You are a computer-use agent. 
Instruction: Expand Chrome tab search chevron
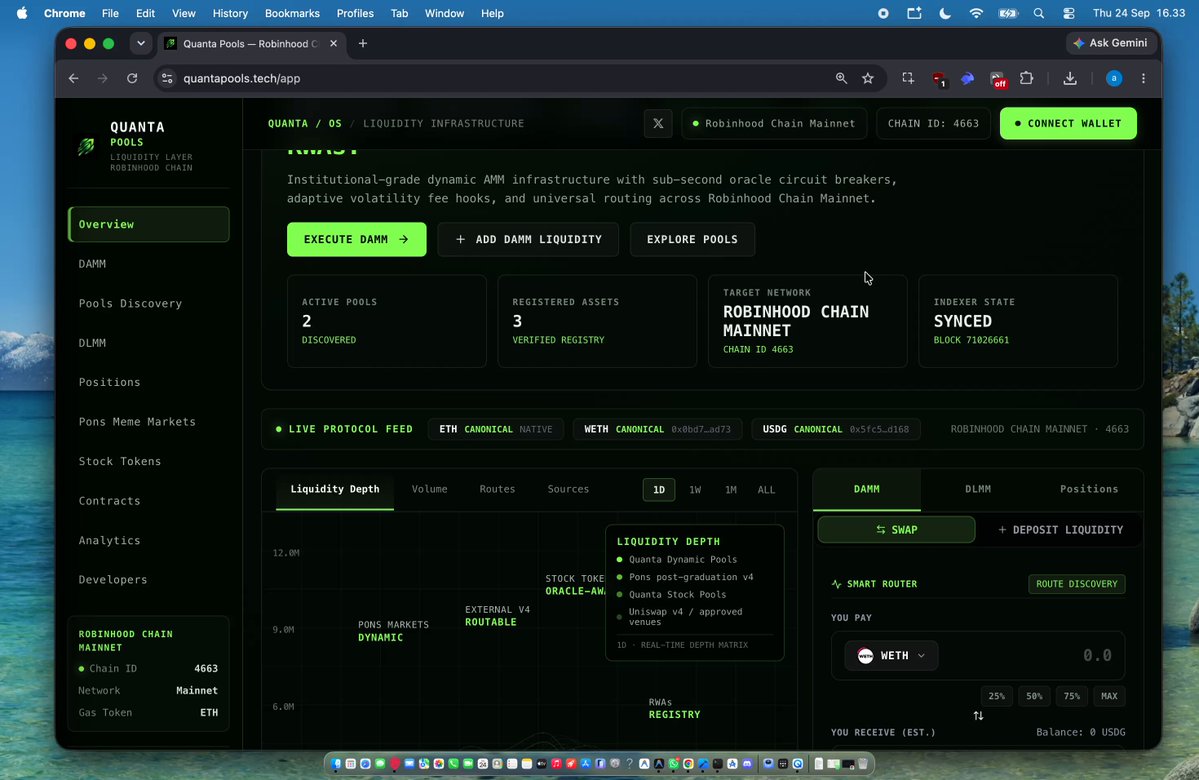tap(141, 44)
